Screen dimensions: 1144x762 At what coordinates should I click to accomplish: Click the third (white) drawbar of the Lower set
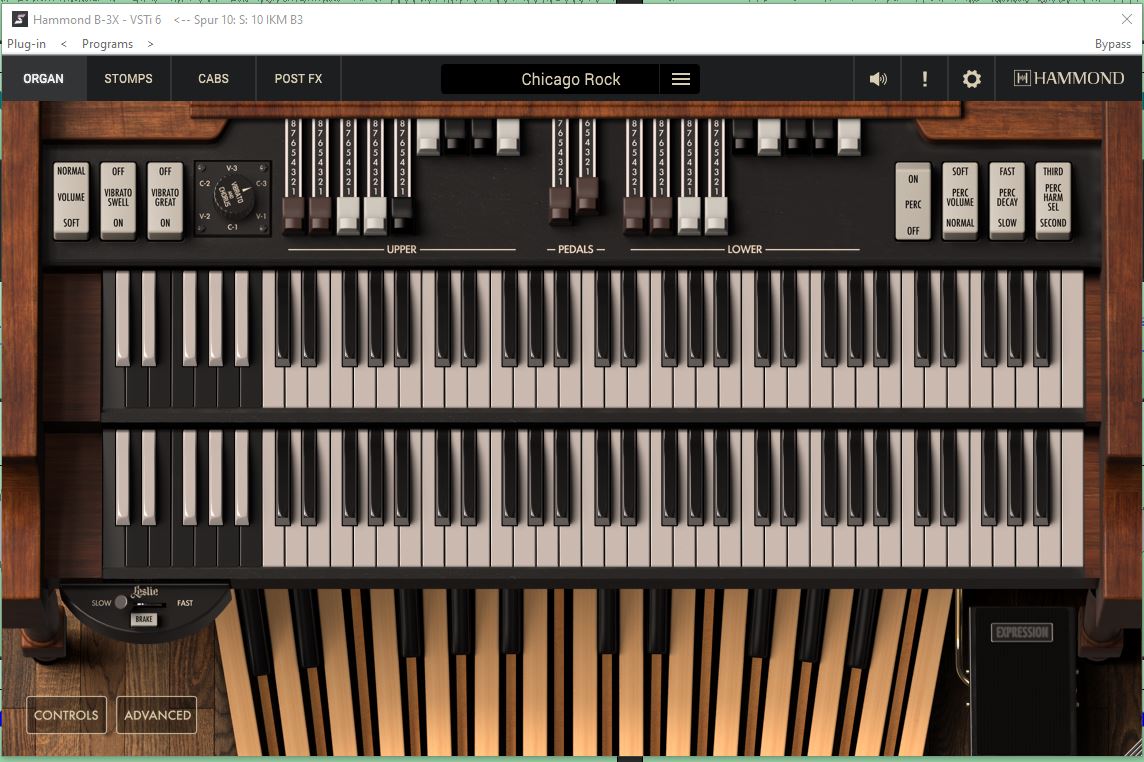[689, 215]
